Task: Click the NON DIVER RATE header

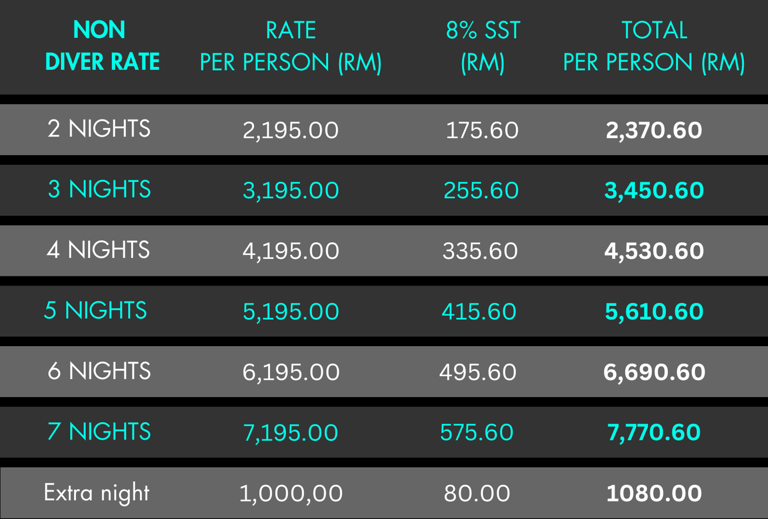Action: pyautogui.click(x=102, y=46)
